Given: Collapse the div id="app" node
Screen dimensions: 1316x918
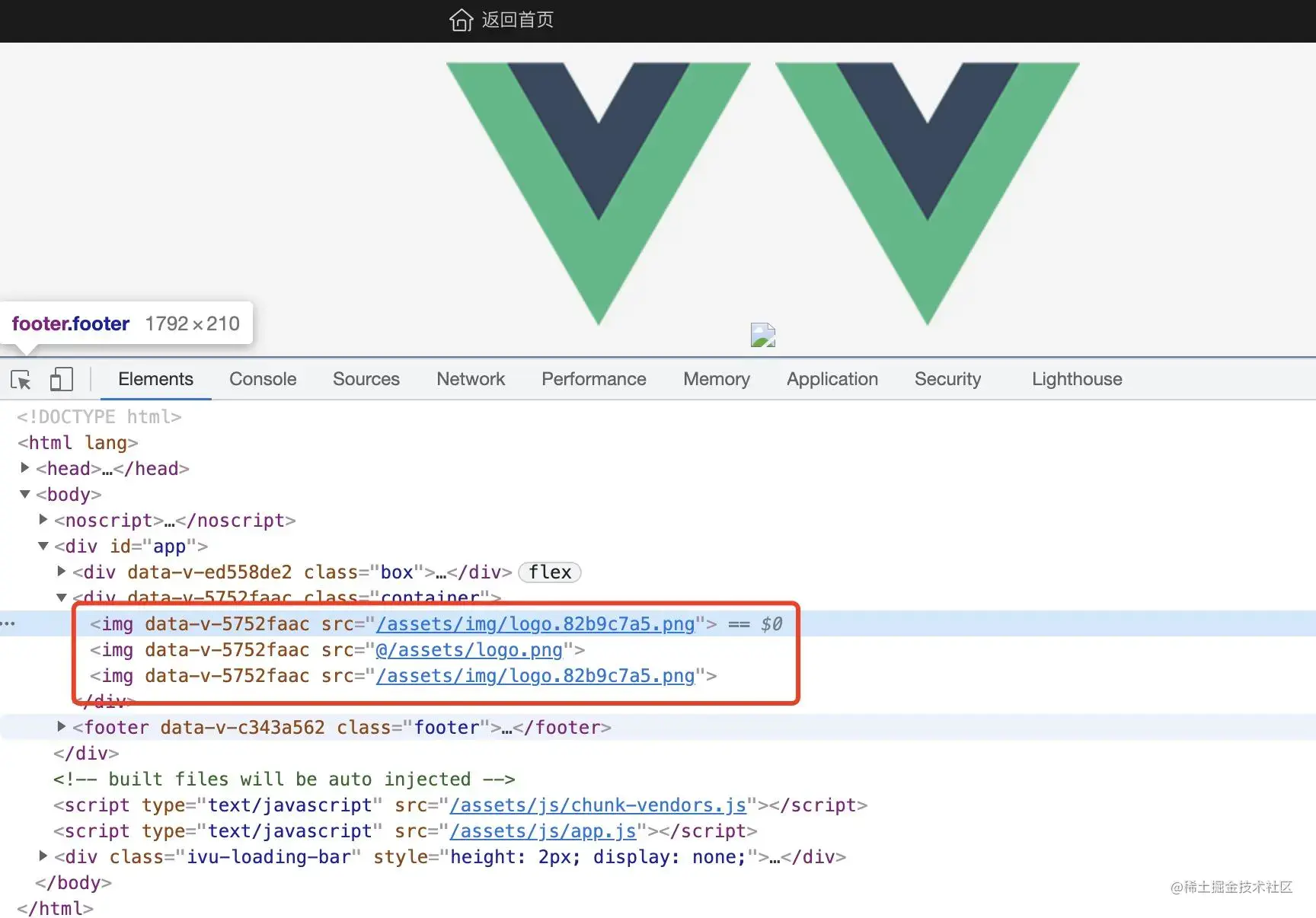Looking at the screenshot, I should point(43,546).
